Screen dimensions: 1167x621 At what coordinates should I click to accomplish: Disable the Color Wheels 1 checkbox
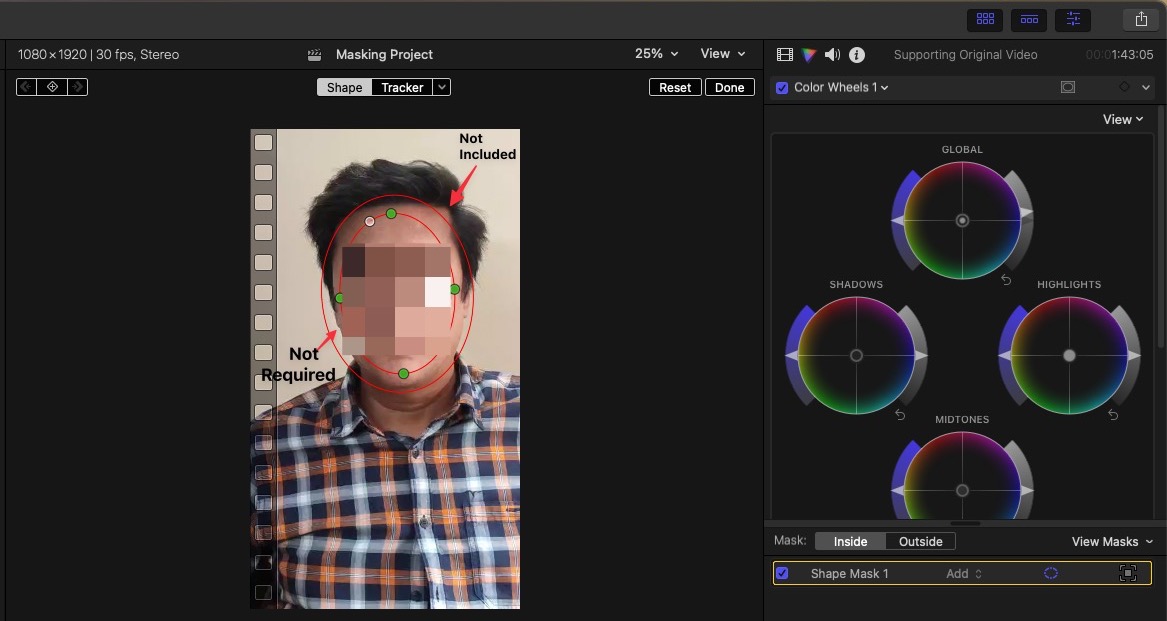coord(782,88)
